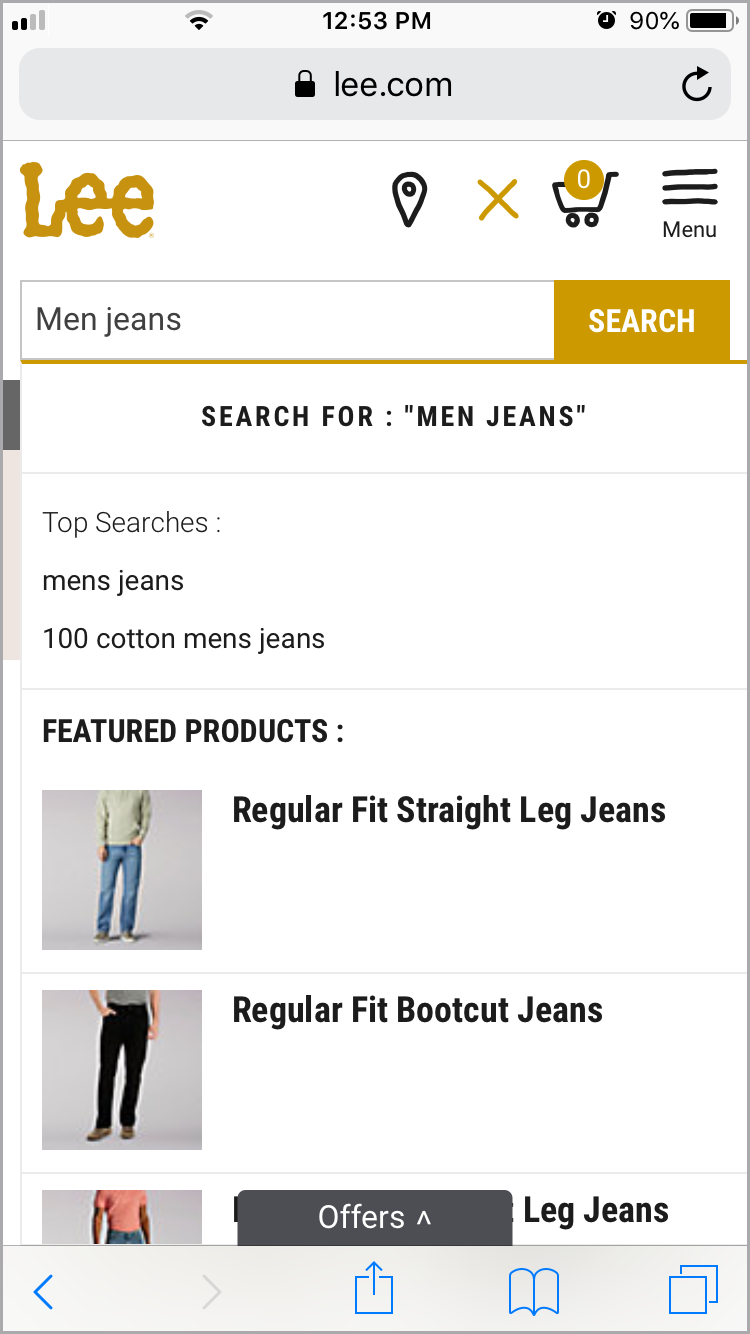Tap the Safari back arrow
The height and width of the screenshot is (1334, 750).
coord(43,1292)
